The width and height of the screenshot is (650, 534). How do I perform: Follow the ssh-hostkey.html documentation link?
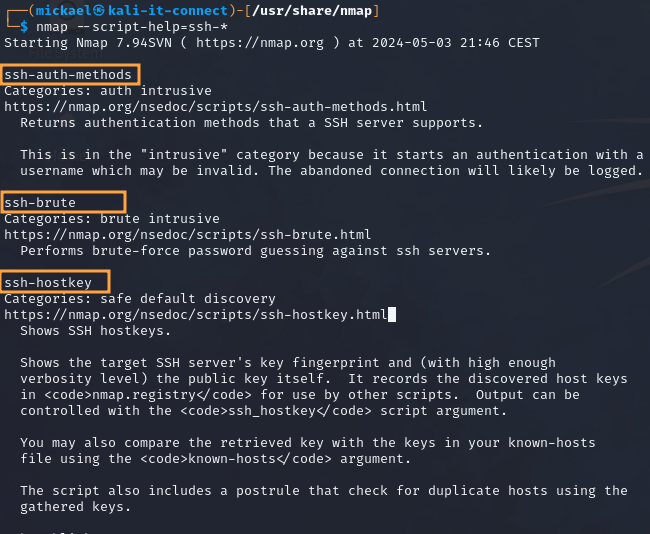(195, 315)
